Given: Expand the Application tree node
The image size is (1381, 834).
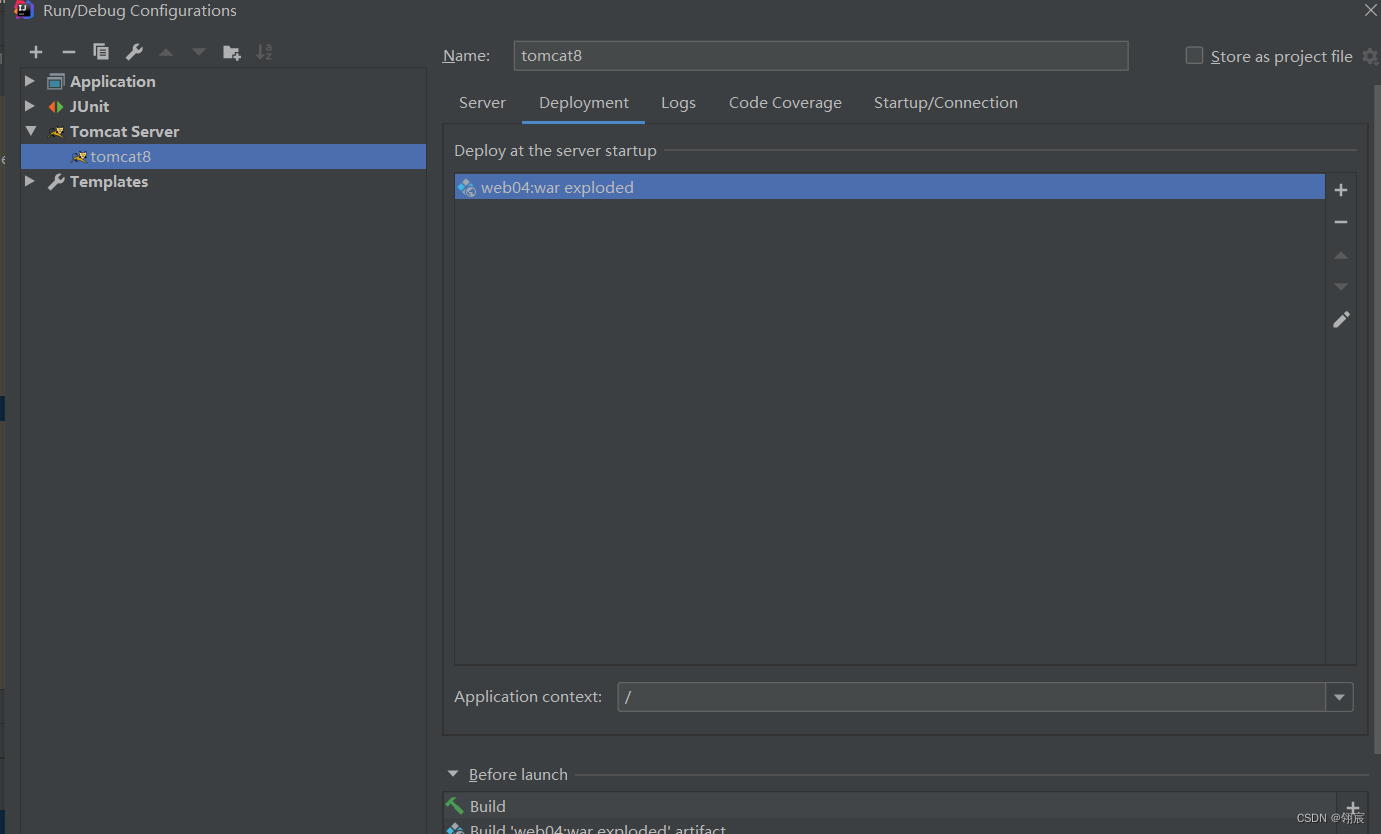Looking at the screenshot, I should (x=30, y=81).
